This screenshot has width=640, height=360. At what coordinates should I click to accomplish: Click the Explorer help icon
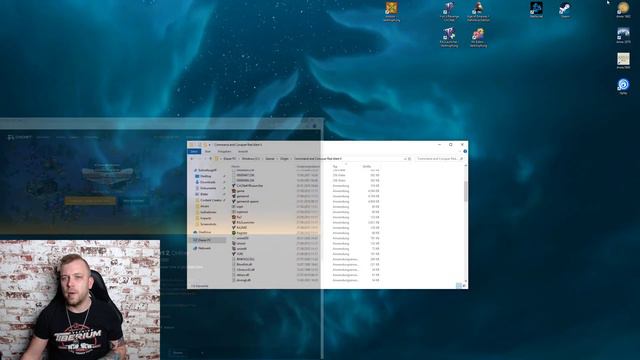point(465,151)
